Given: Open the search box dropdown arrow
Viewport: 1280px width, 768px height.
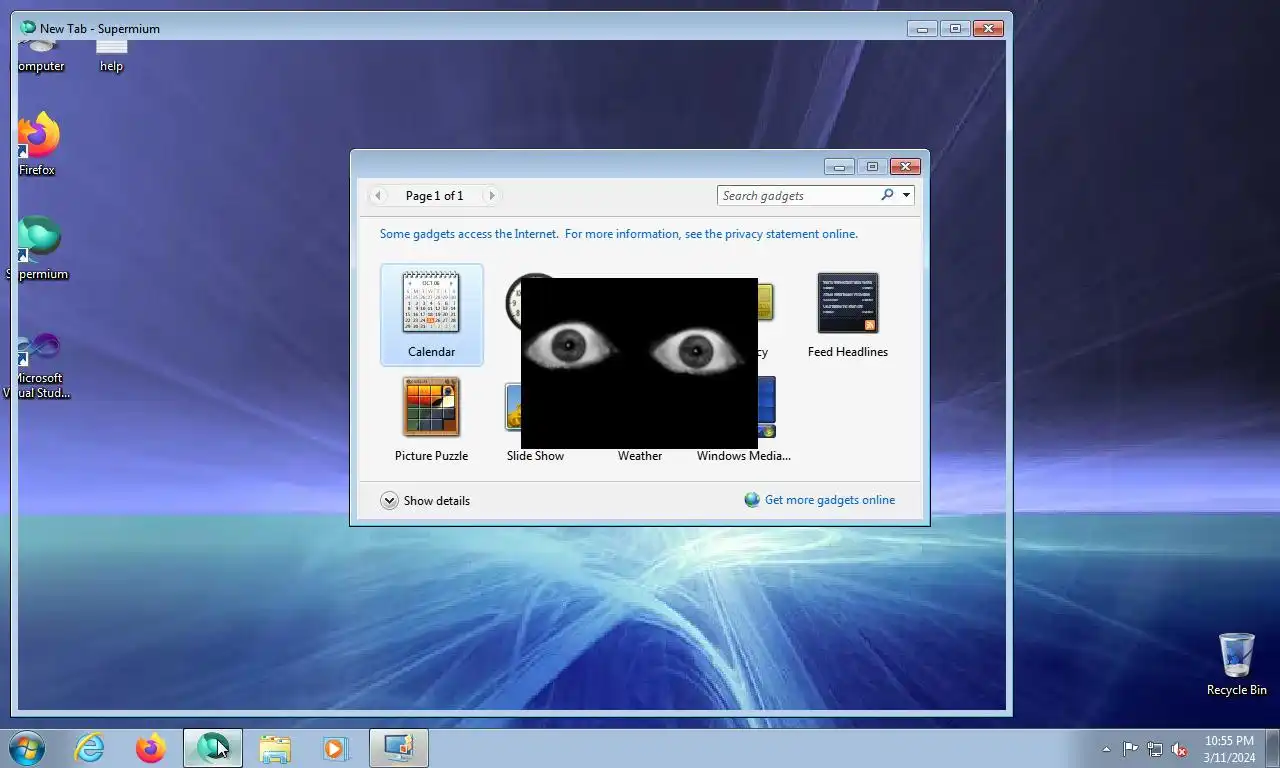Looking at the screenshot, I should pyautogui.click(x=906, y=195).
